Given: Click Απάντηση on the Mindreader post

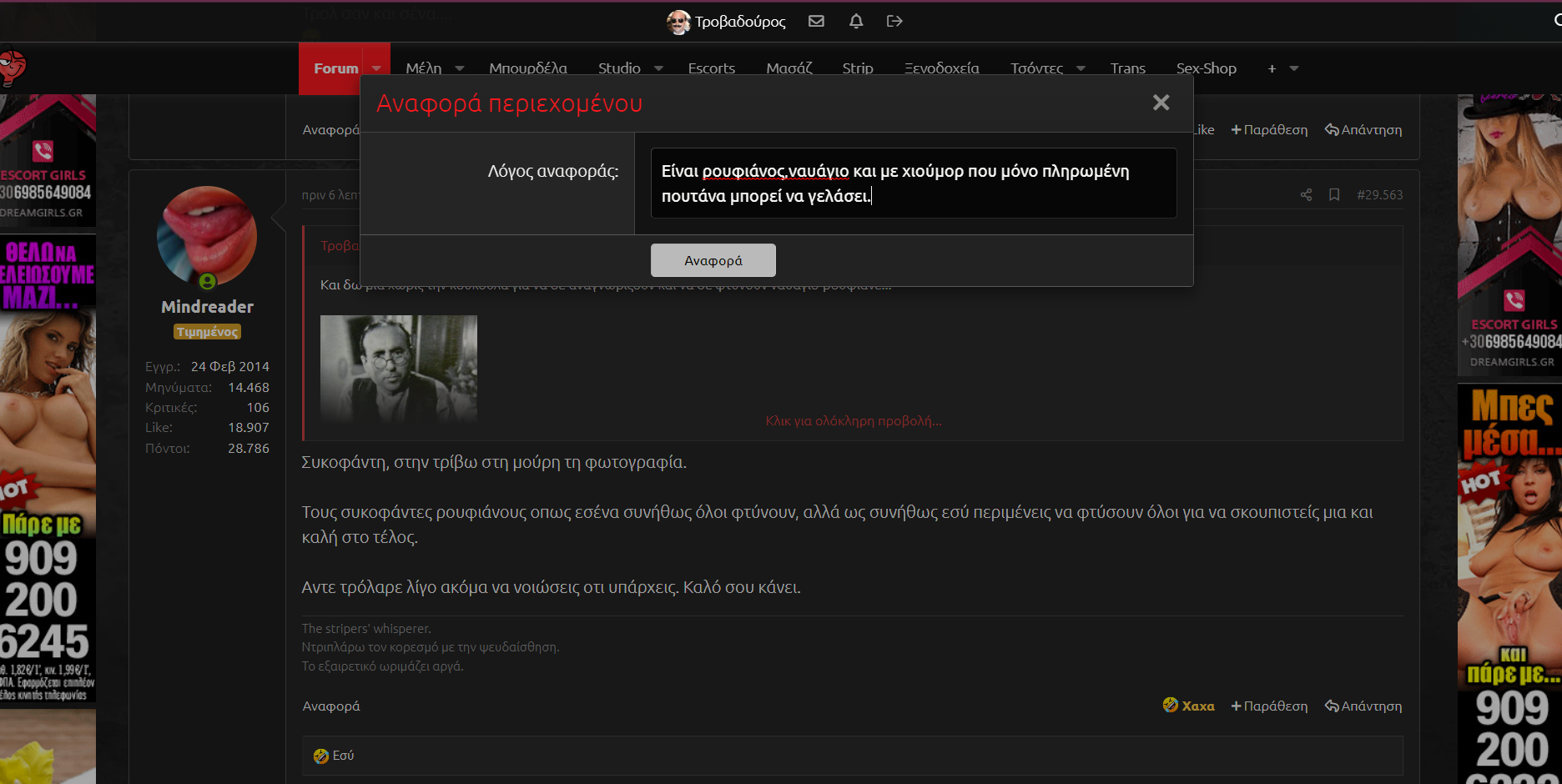Looking at the screenshot, I should tap(1363, 706).
